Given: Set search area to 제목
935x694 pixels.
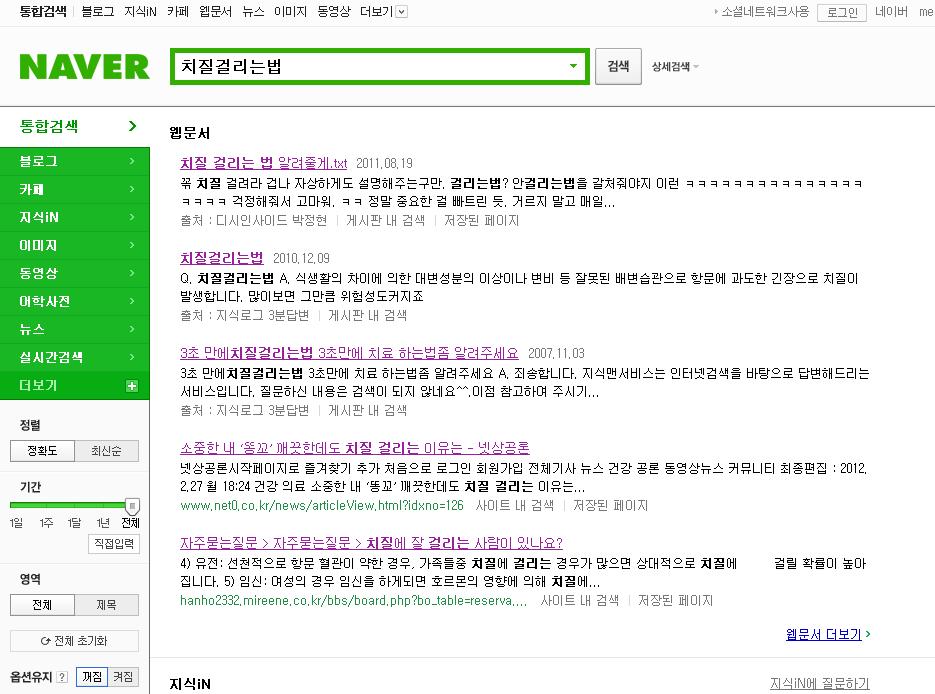Looking at the screenshot, I should click(107, 605).
